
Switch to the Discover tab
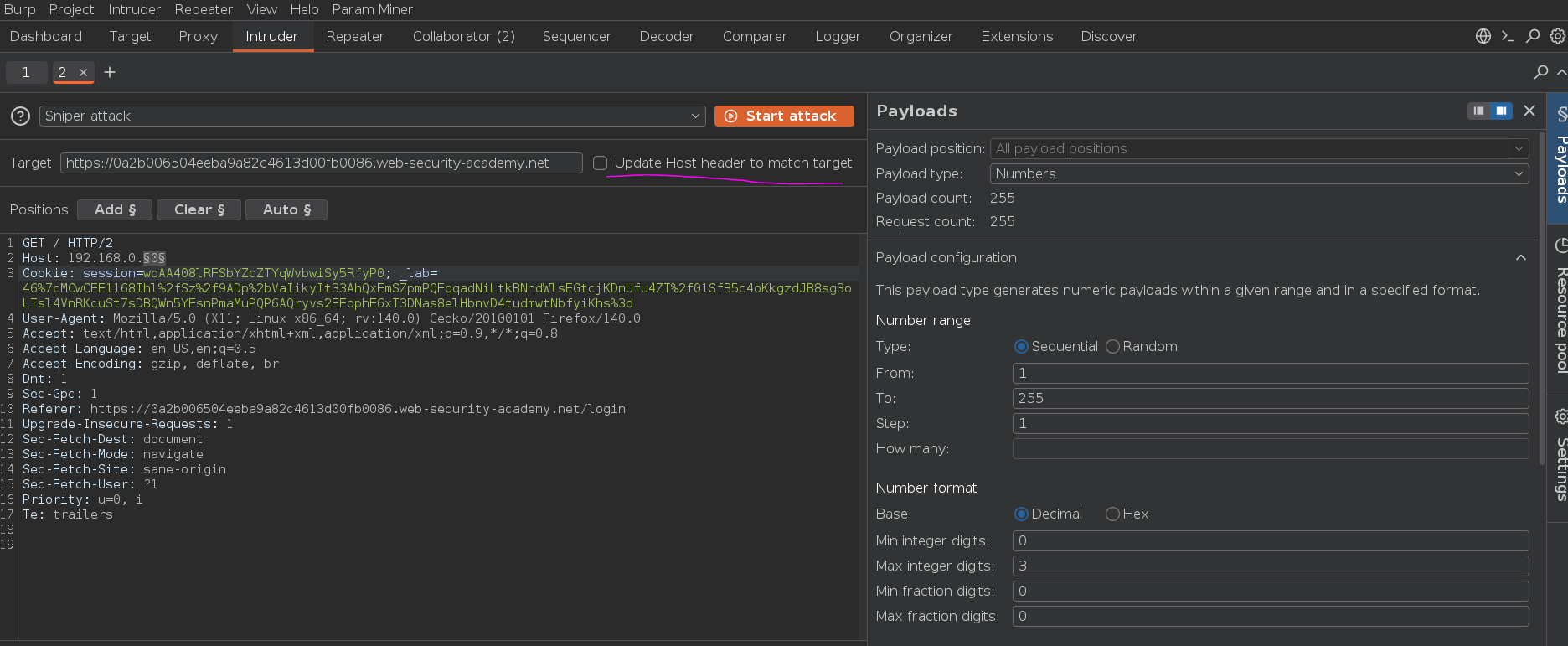click(1109, 36)
